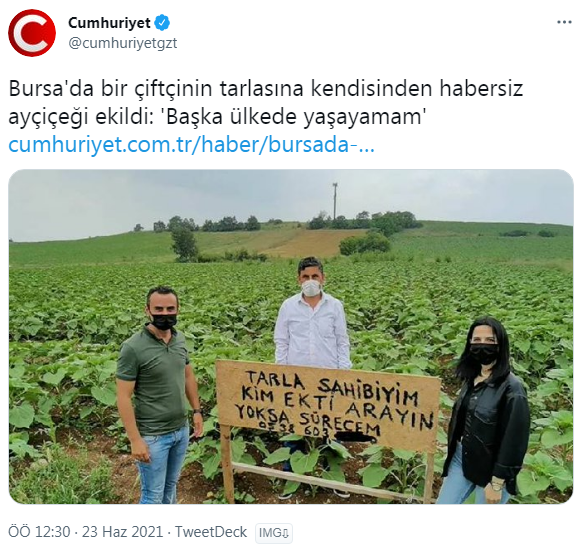Open the three-dot more options menu
Viewport: 584px width, 551px height.
pyautogui.click(x=564, y=22)
